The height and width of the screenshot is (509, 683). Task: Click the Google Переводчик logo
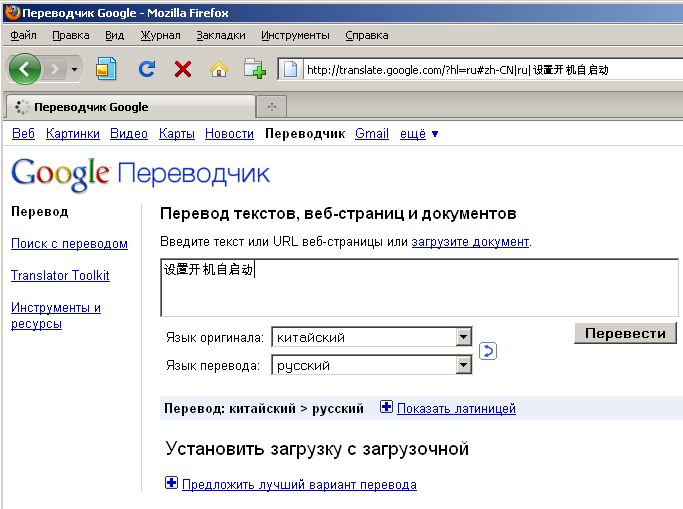[x=140, y=174]
